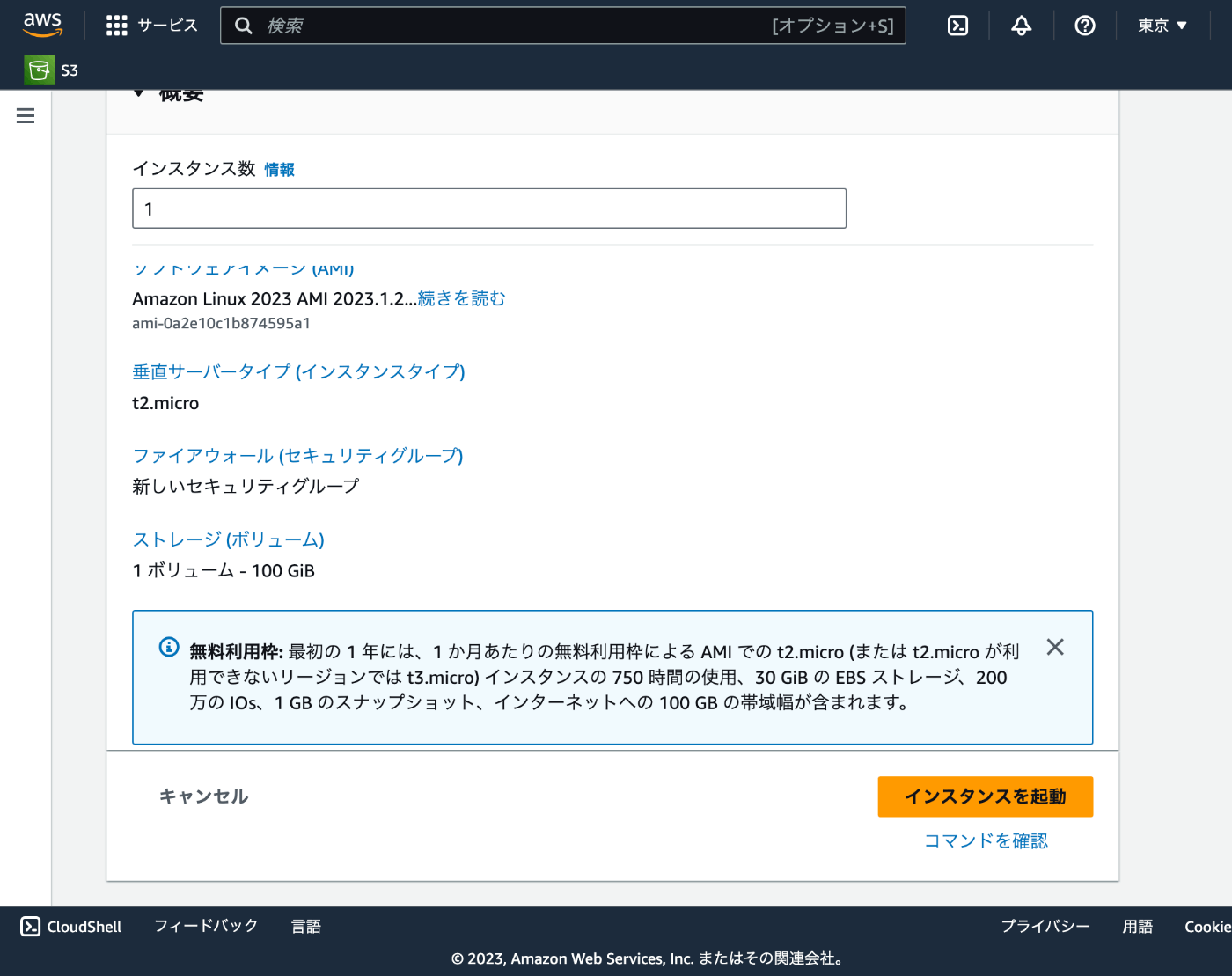Click Amazon Linux 2023 AMI name text
The width and height of the screenshot is (1232, 976).
coord(275,298)
